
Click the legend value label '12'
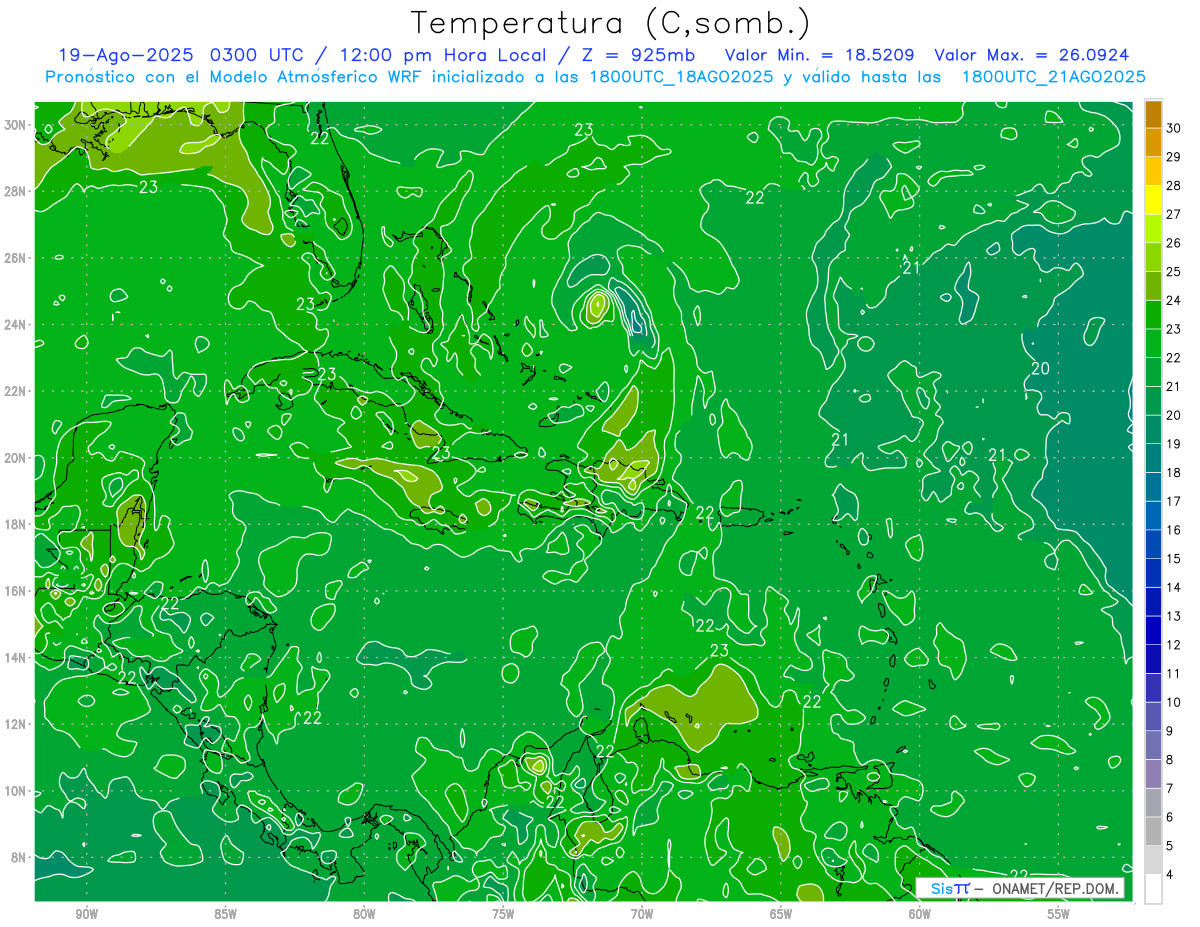tap(1174, 645)
